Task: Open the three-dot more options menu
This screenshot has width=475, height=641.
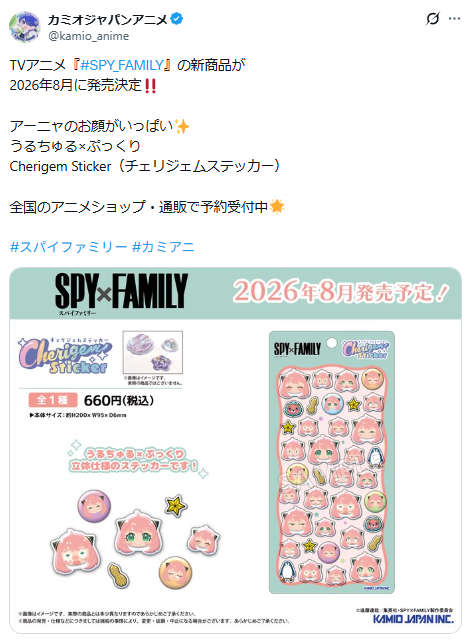Action: coord(455,19)
